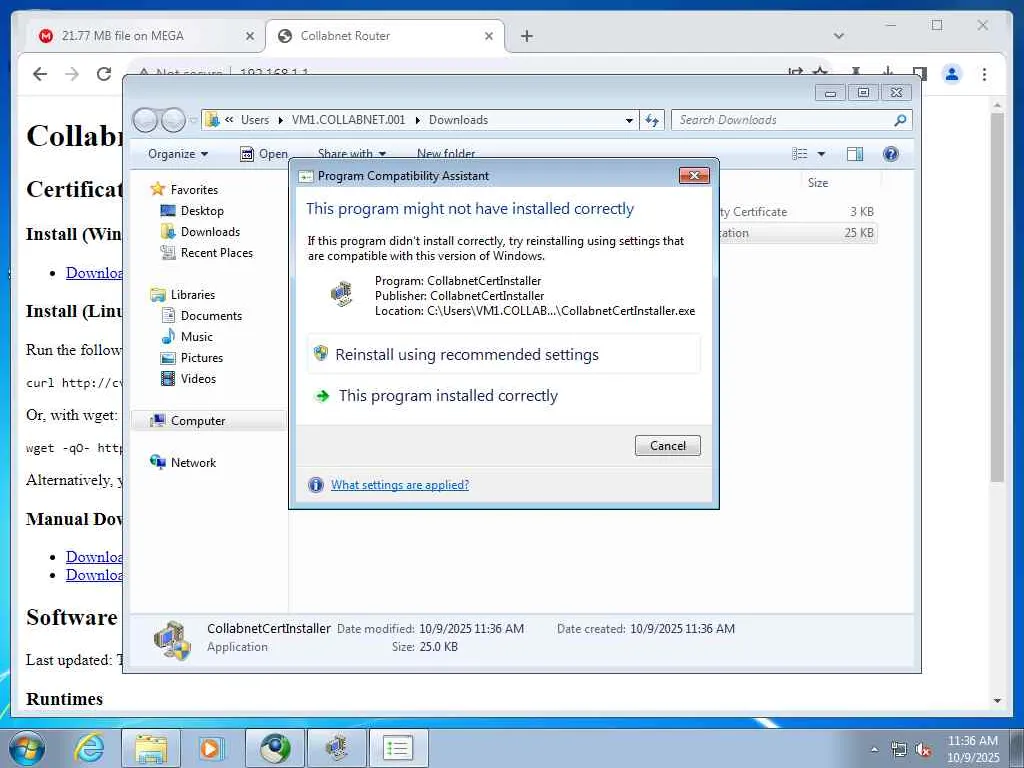
Task: Open Pictures library
Action: click(202, 357)
